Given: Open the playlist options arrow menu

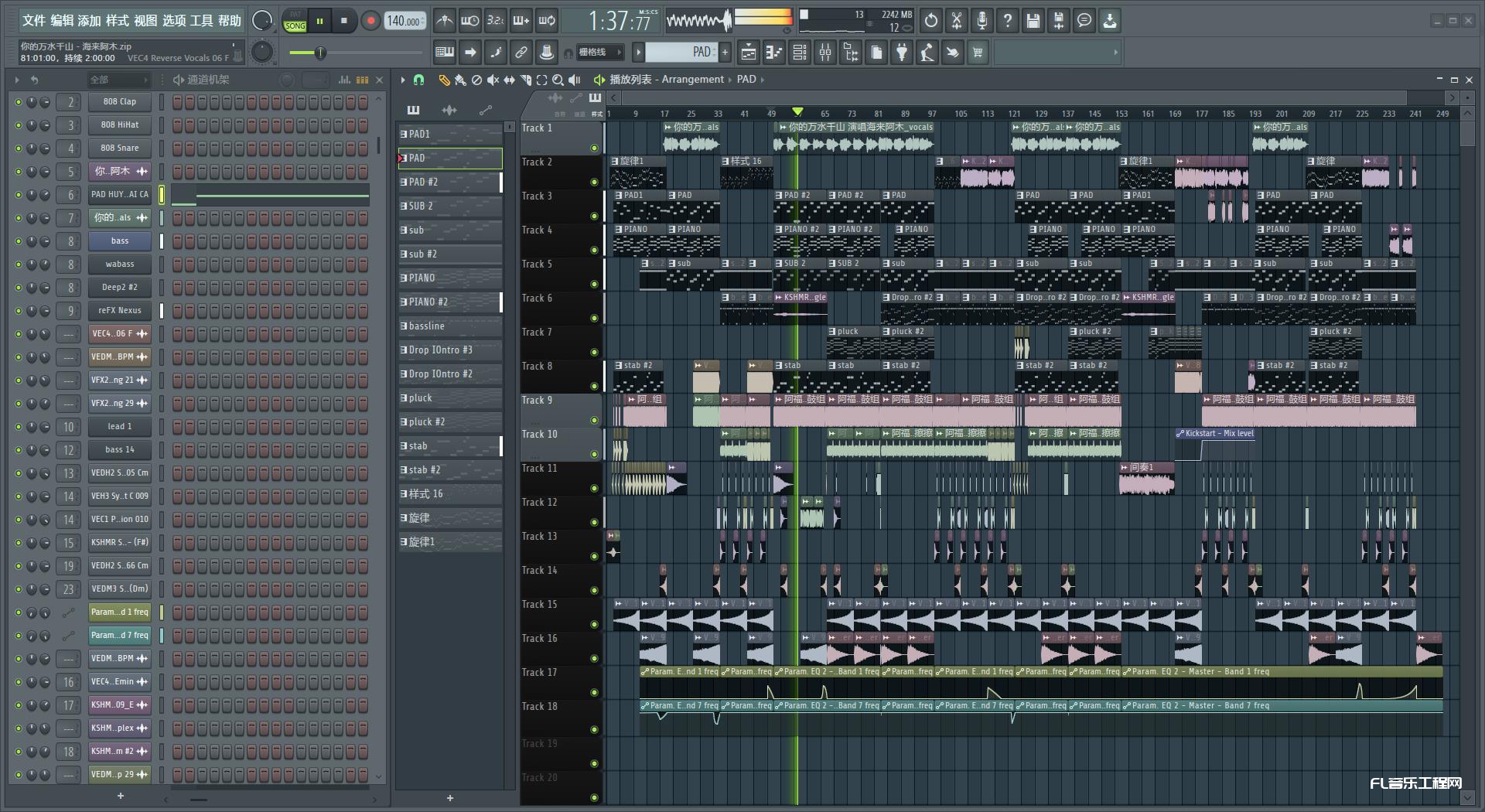Looking at the screenshot, I should (x=403, y=80).
